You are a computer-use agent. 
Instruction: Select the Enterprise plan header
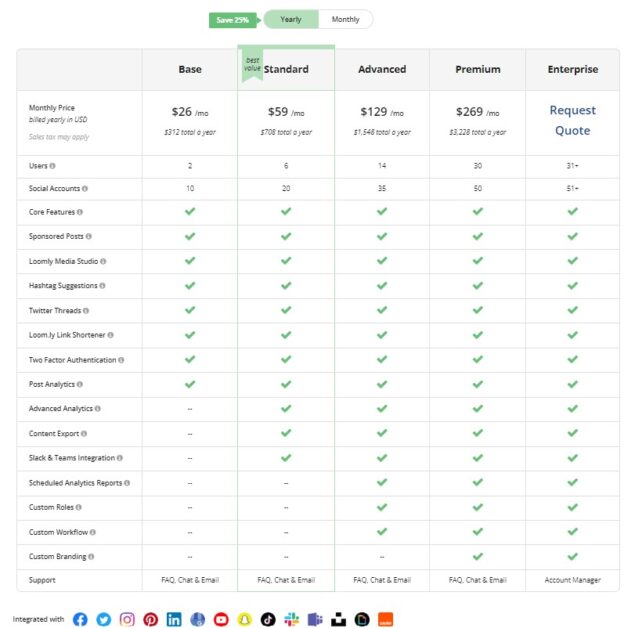pyautogui.click(x=573, y=69)
